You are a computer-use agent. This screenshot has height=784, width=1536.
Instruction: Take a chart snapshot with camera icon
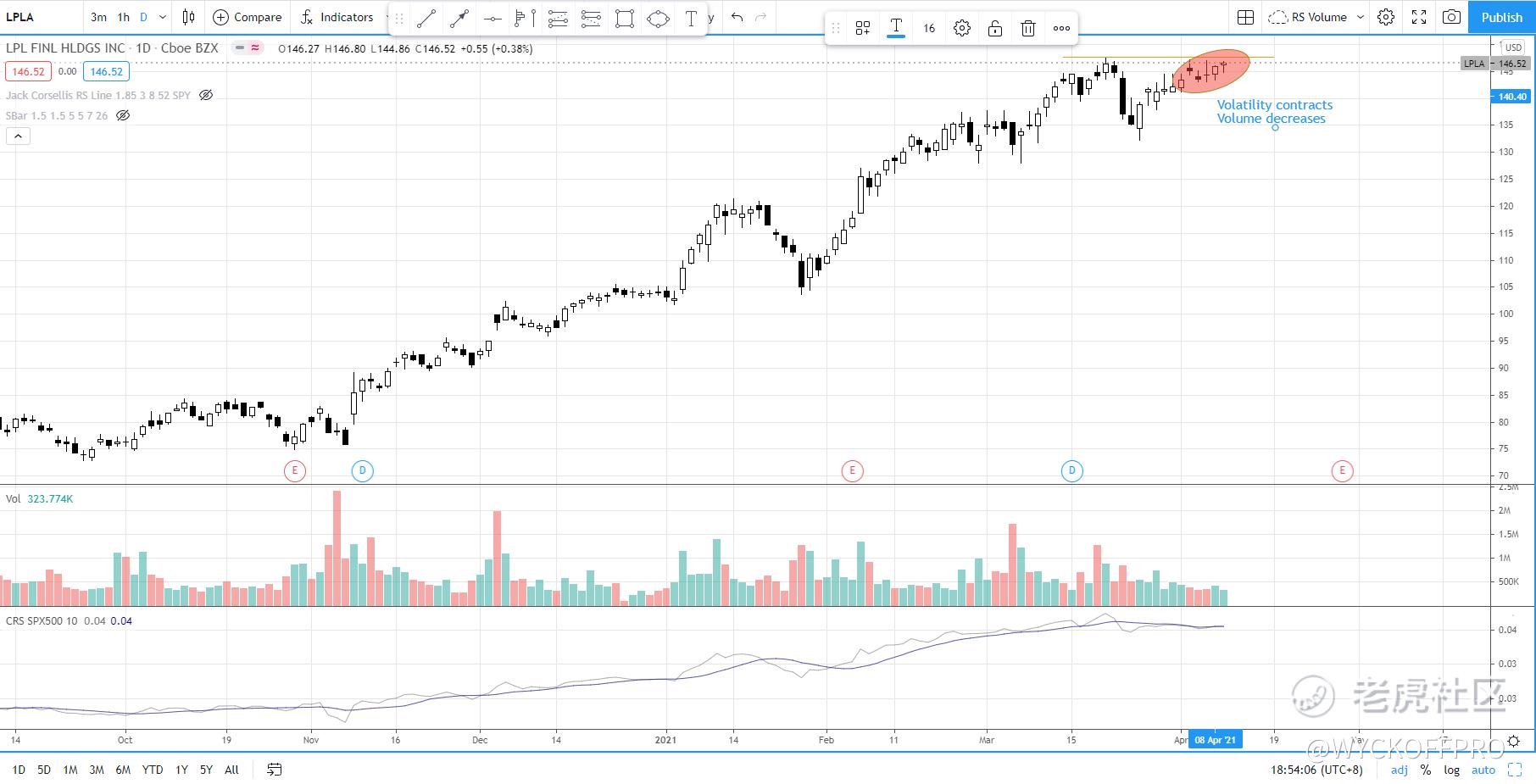(1452, 17)
